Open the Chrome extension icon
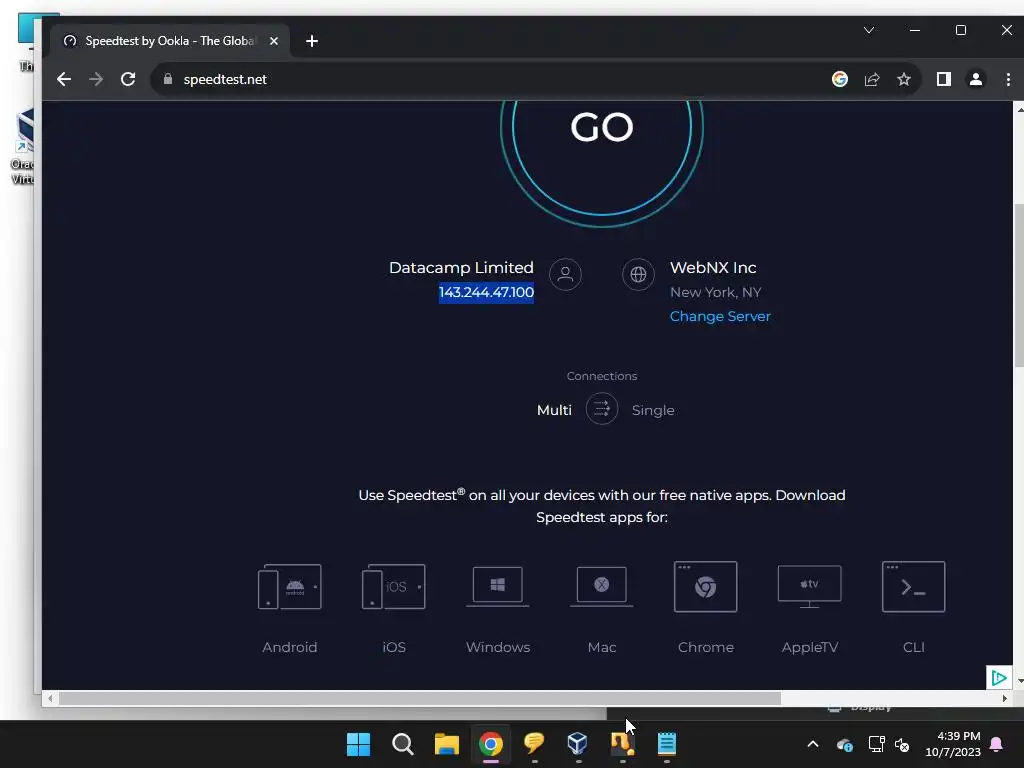 coord(705,586)
